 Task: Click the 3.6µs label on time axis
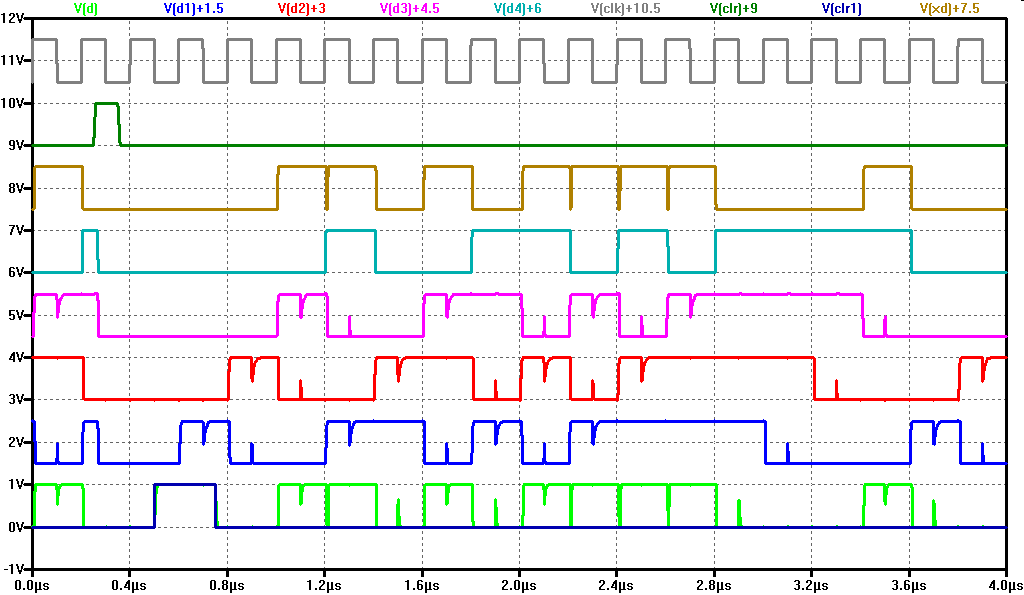(908, 583)
